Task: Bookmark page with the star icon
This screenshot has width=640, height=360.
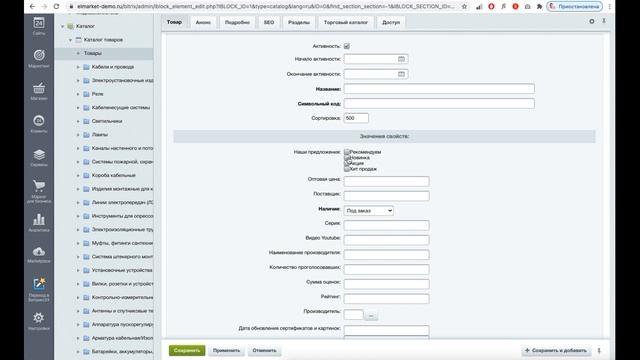Action: pyautogui.click(x=464, y=7)
